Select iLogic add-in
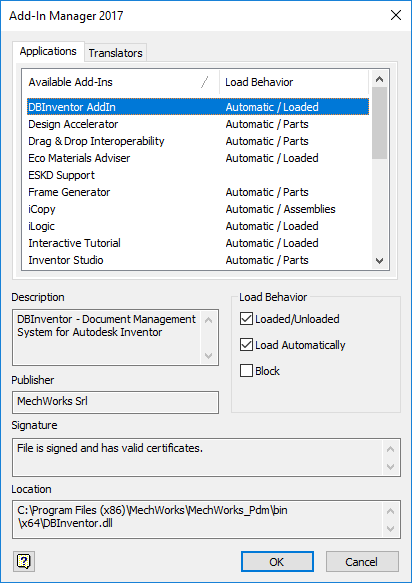This screenshot has height=583, width=412. [x=198, y=226]
